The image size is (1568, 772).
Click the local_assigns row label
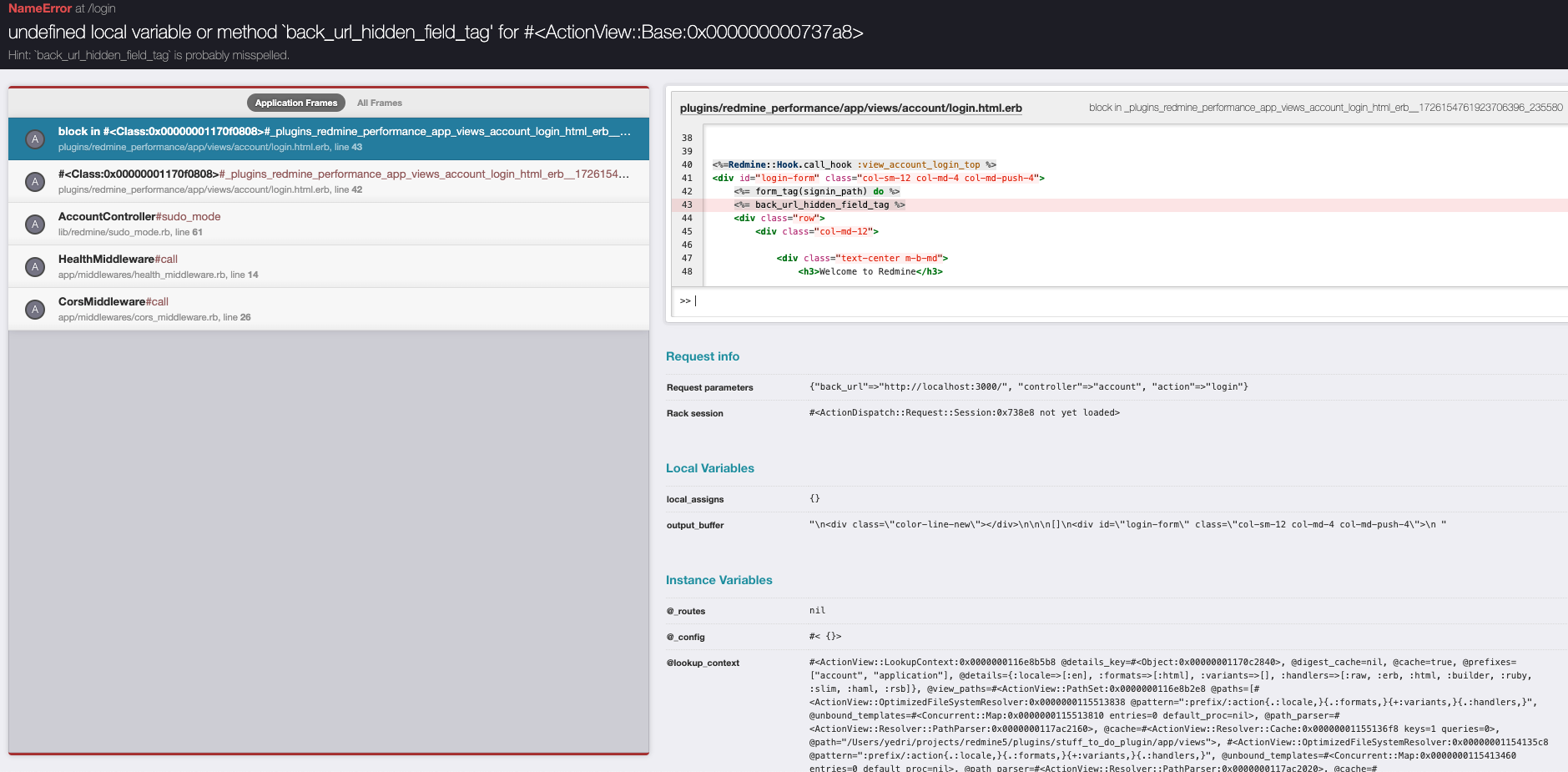[695, 499]
